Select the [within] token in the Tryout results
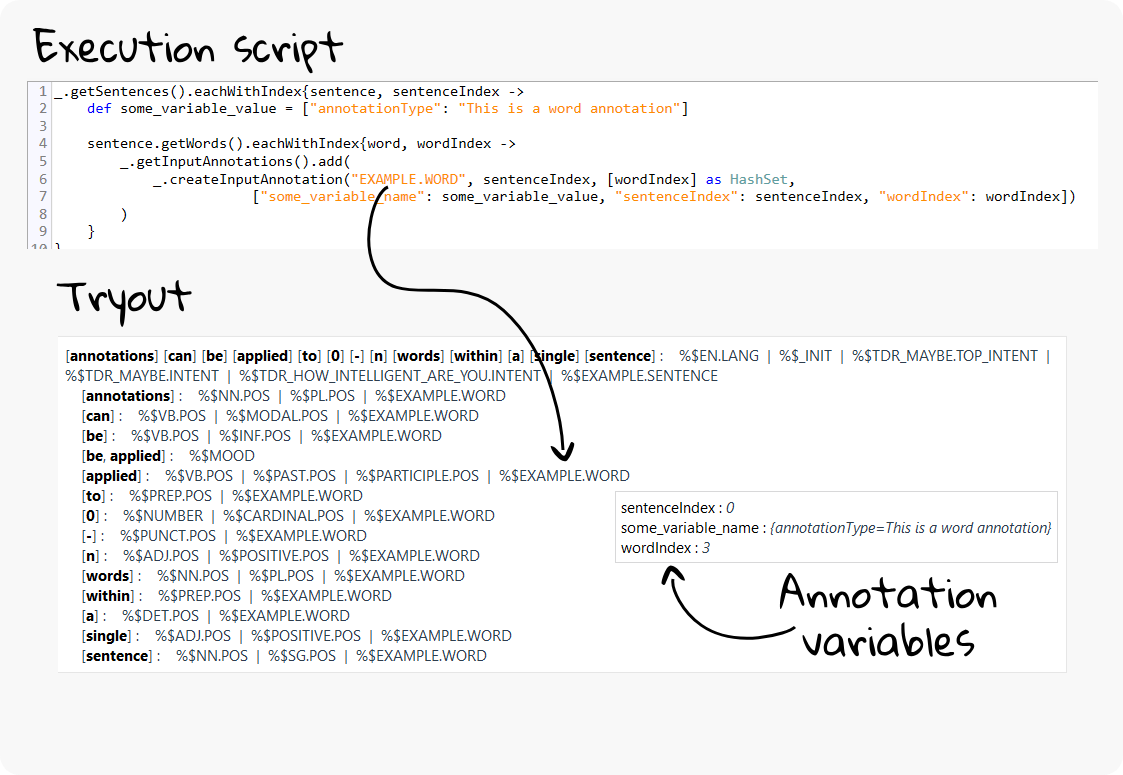Screen dimensions: 1123x775 (106, 595)
